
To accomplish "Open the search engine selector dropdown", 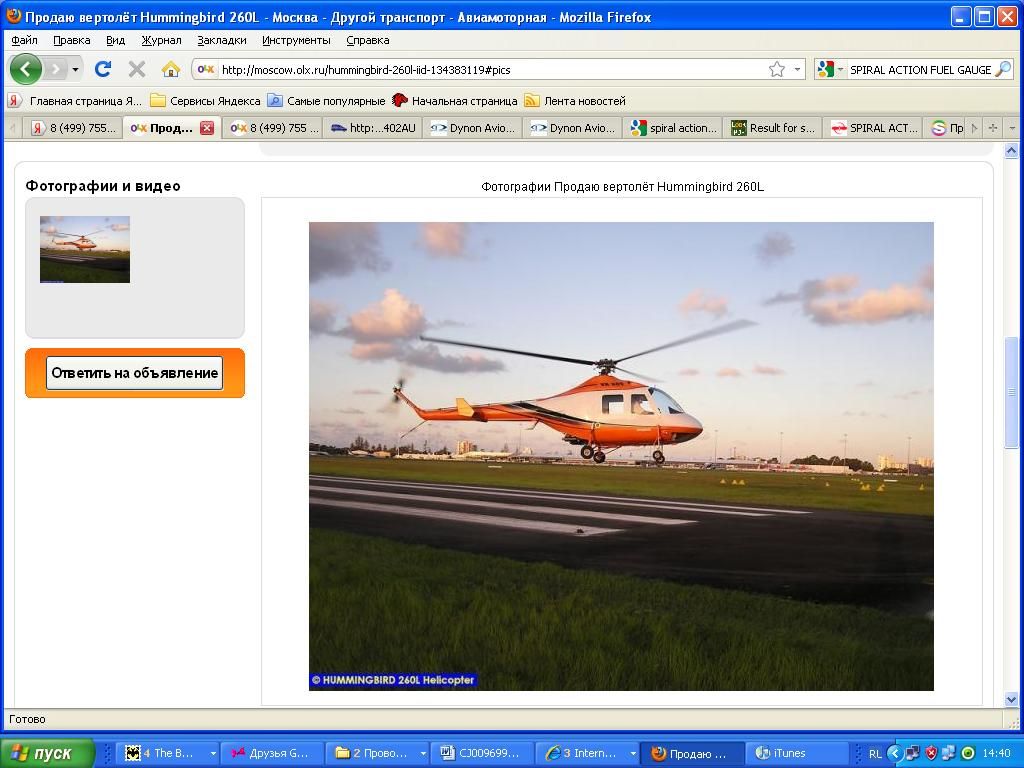I will [x=830, y=69].
